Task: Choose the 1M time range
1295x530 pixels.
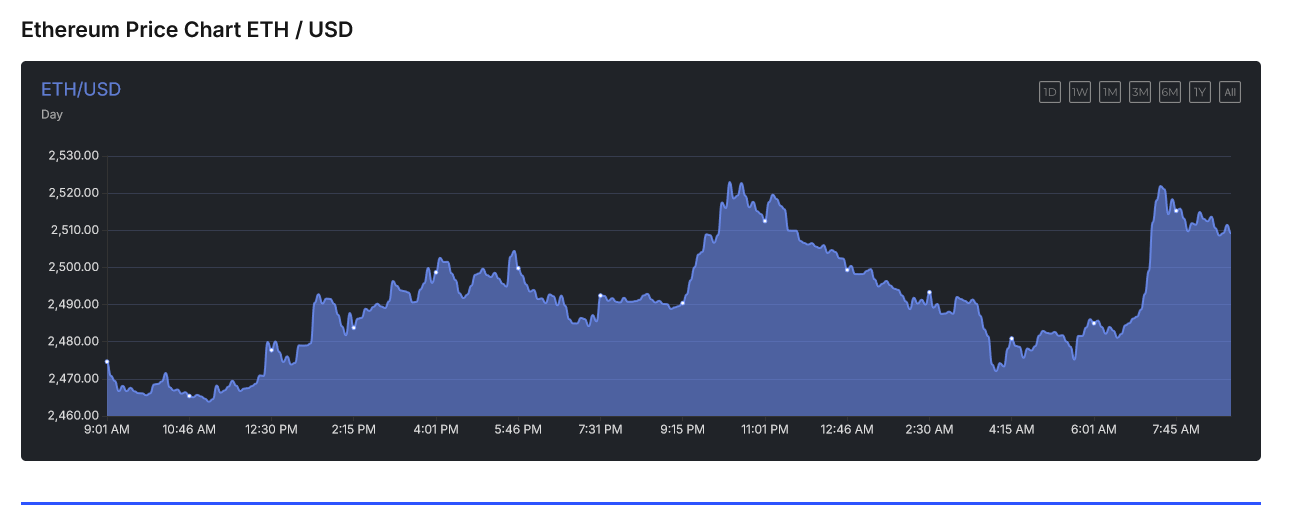Action: [1110, 92]
